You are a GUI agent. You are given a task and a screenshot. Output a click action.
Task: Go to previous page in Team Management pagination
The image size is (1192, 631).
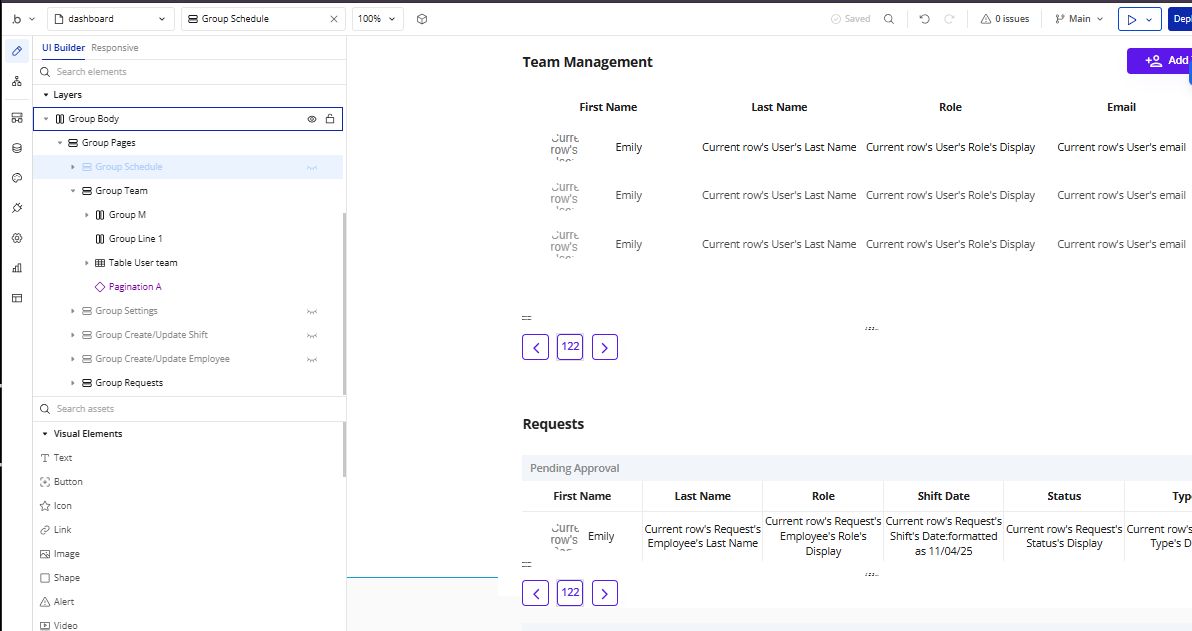pyautogui.click(x=535, y=347)
